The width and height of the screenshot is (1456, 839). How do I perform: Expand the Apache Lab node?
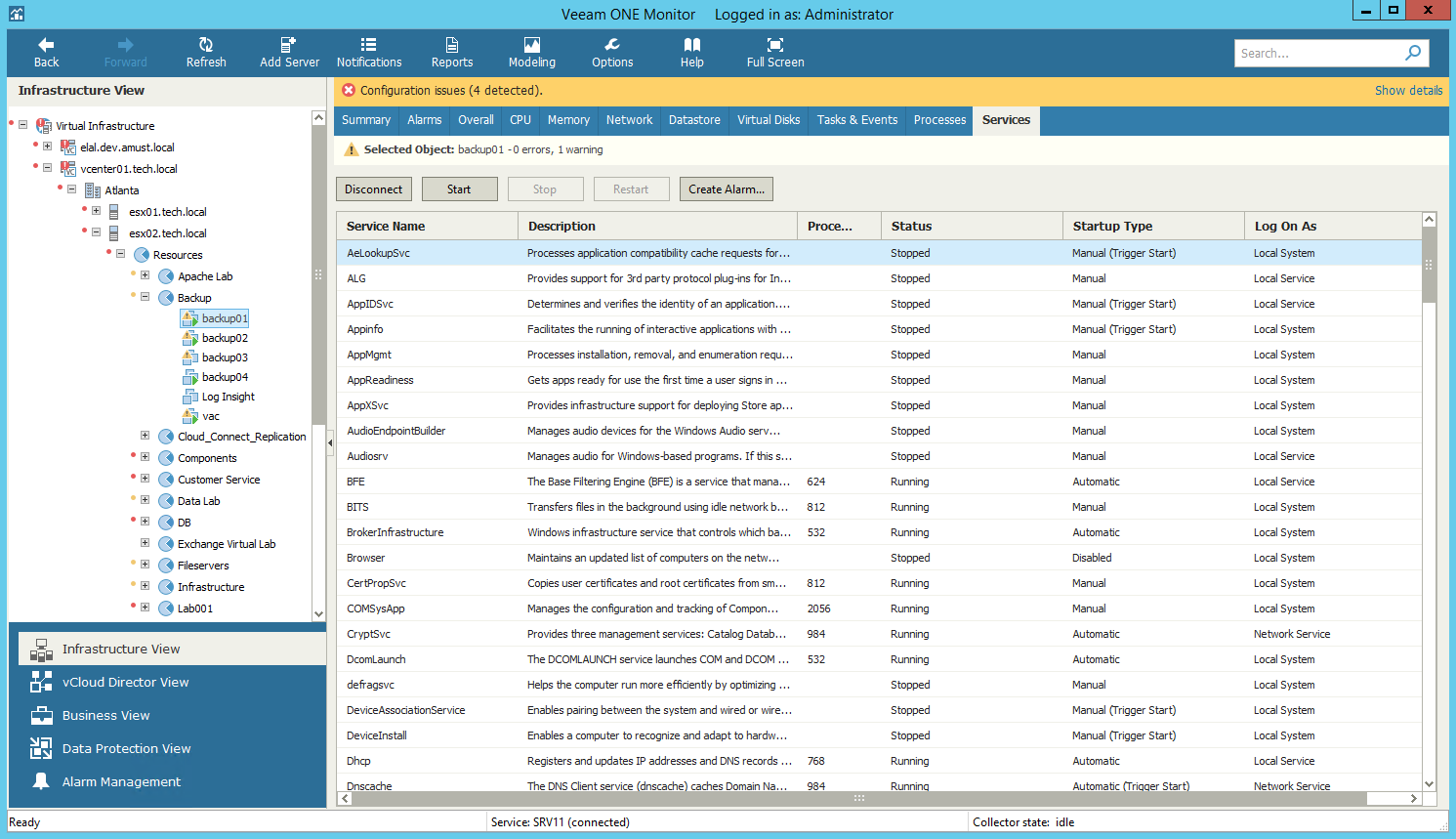(x=145, y=275)
